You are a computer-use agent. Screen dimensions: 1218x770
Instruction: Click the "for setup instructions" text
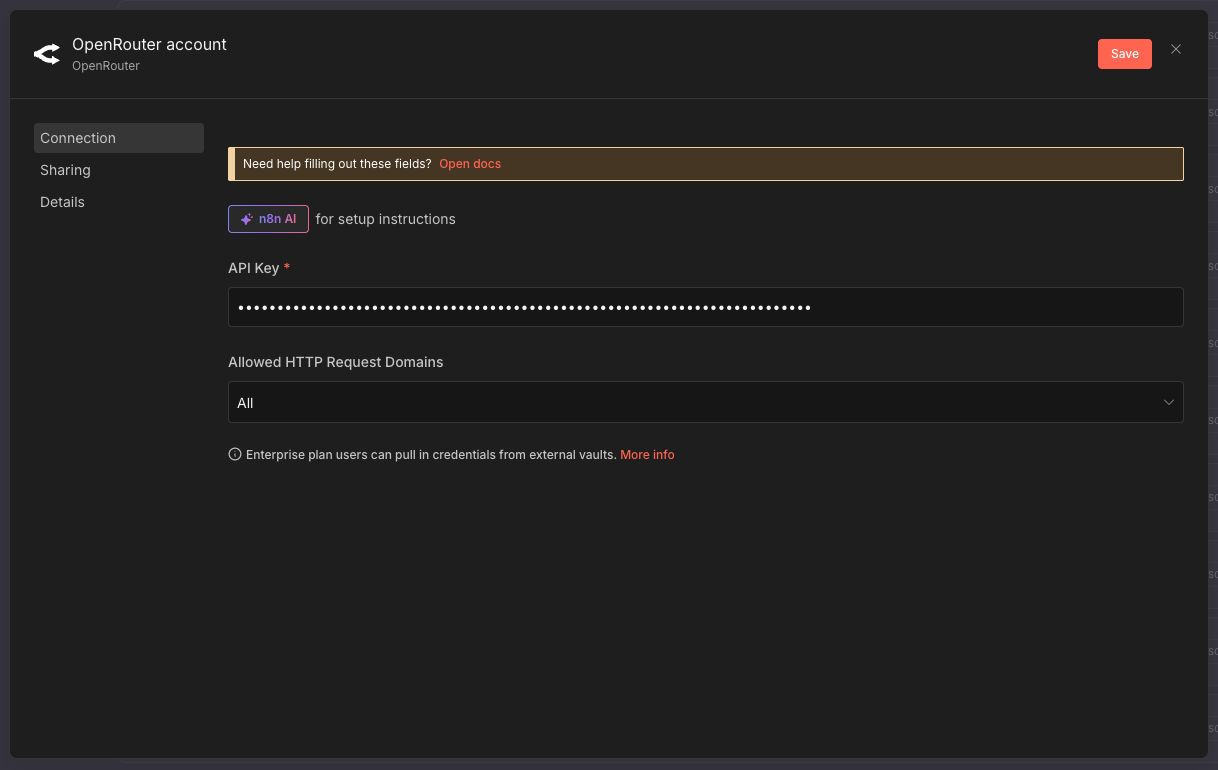point(385,219)
